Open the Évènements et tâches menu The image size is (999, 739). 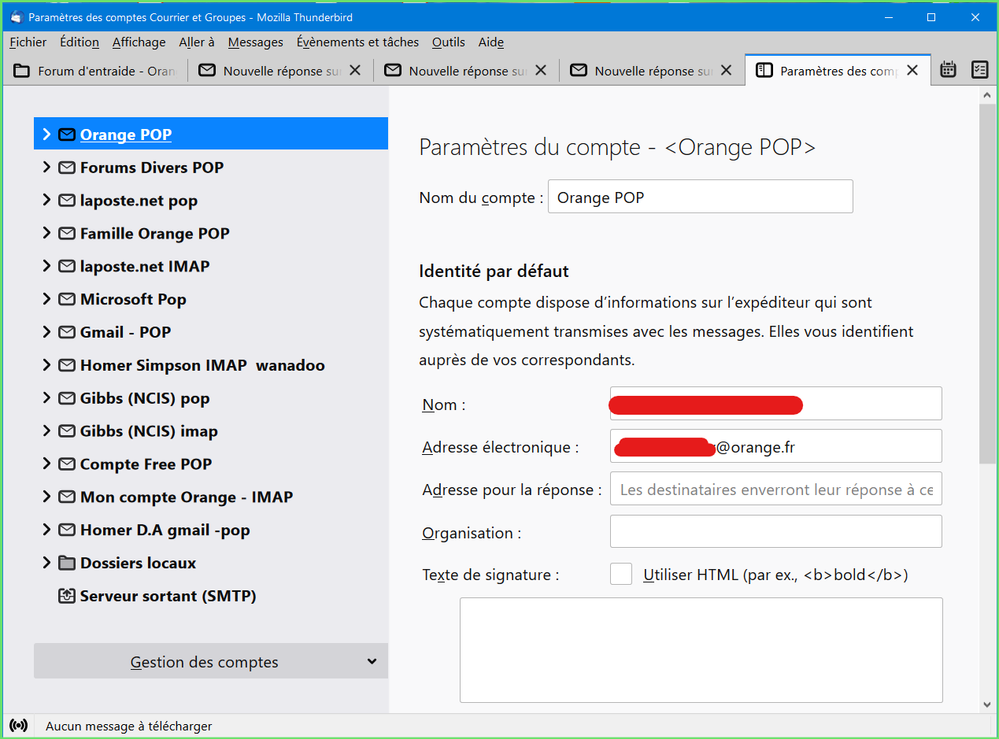pyautogui.click(x=357, y=42)
